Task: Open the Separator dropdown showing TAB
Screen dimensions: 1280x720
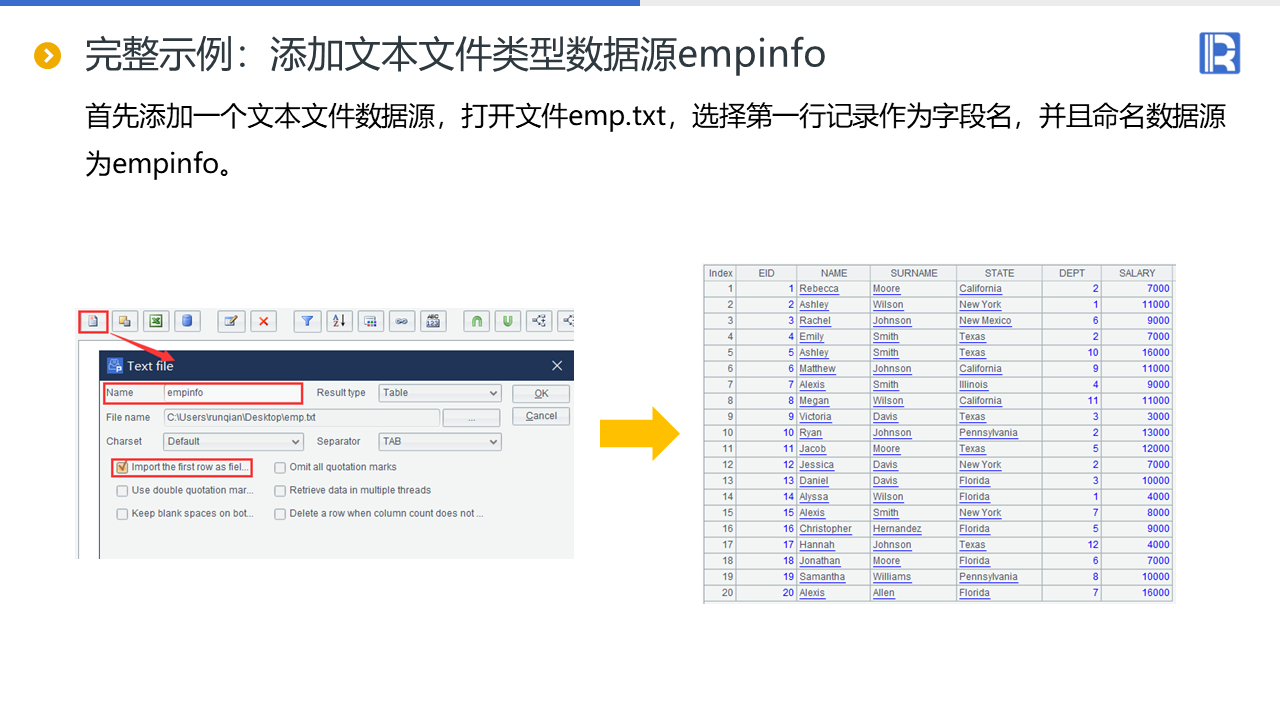Action: coord(440,441)
